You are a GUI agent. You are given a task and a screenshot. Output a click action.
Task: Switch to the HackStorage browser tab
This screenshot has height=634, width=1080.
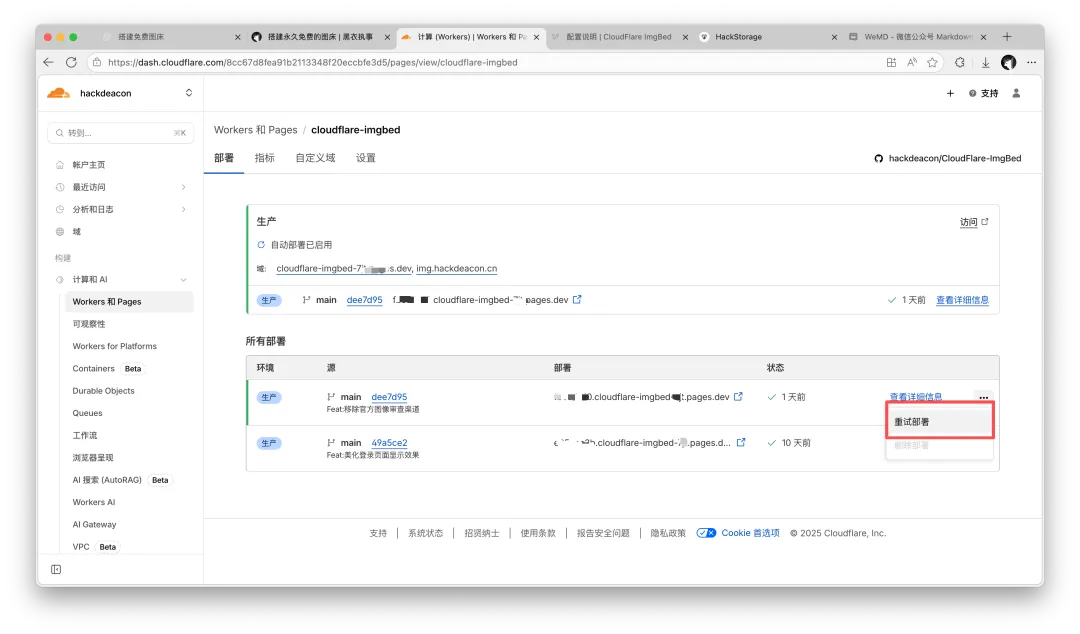coord(766,37)
